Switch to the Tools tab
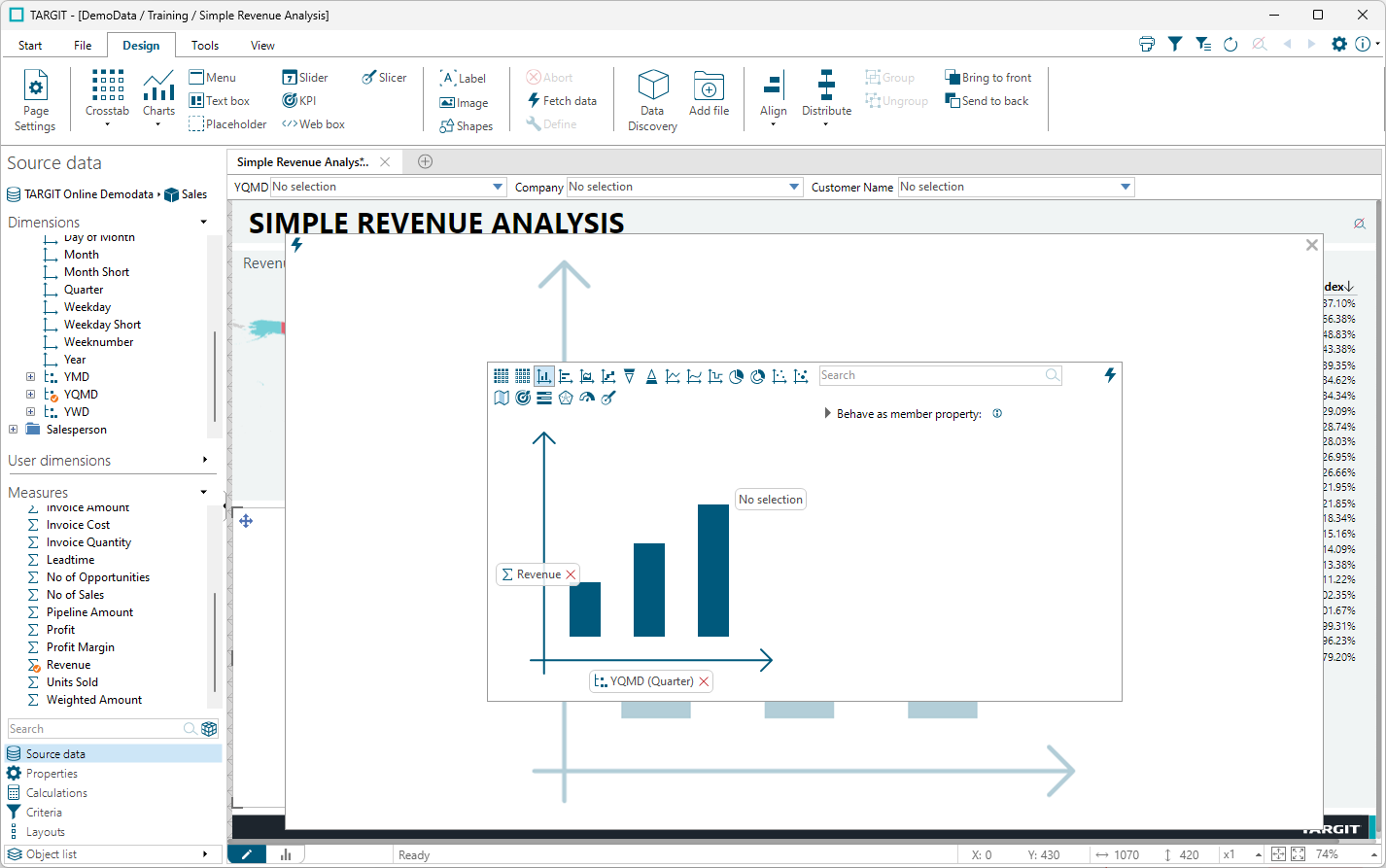 (205, 46)
